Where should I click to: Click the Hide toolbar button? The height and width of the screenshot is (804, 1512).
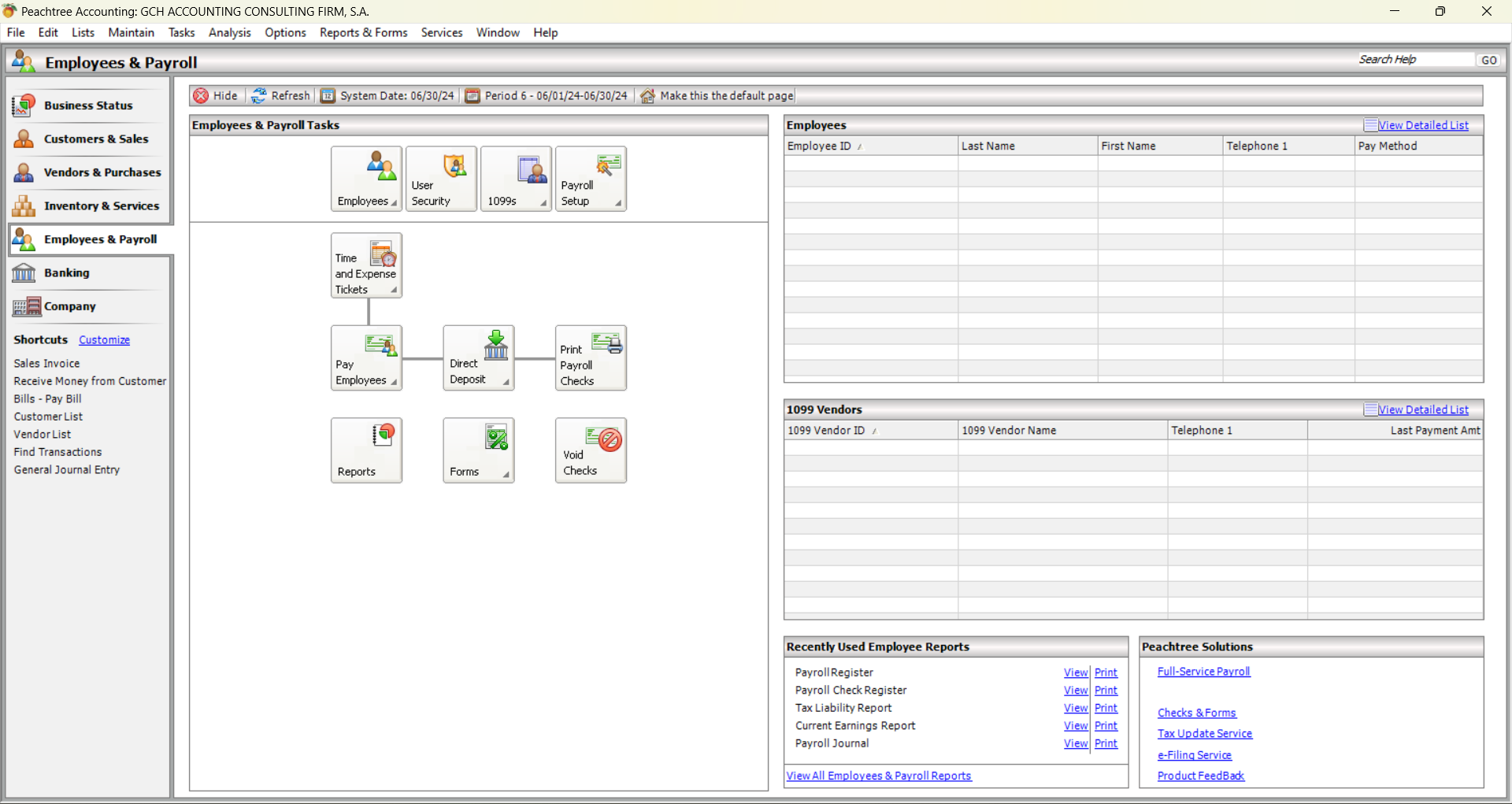[216, 95]
